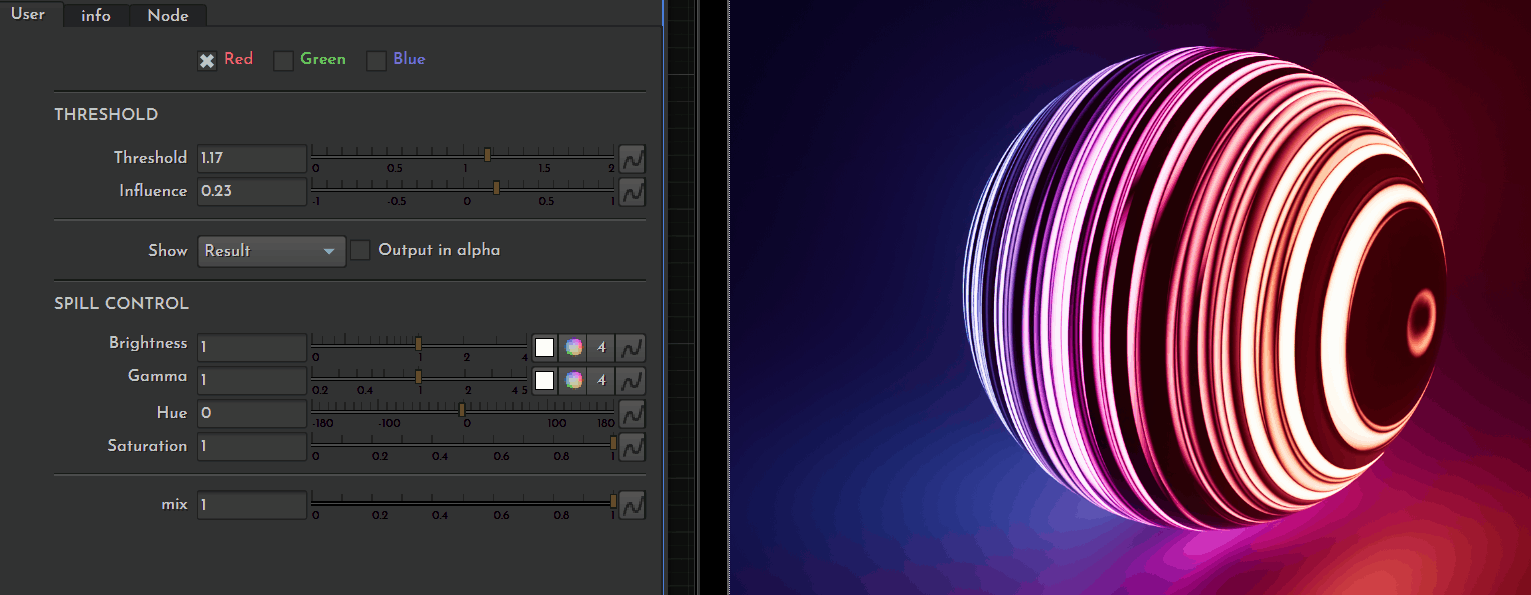Click the Hue value input field
This screenshot has width=1531, height=595.
pos(252,414)
